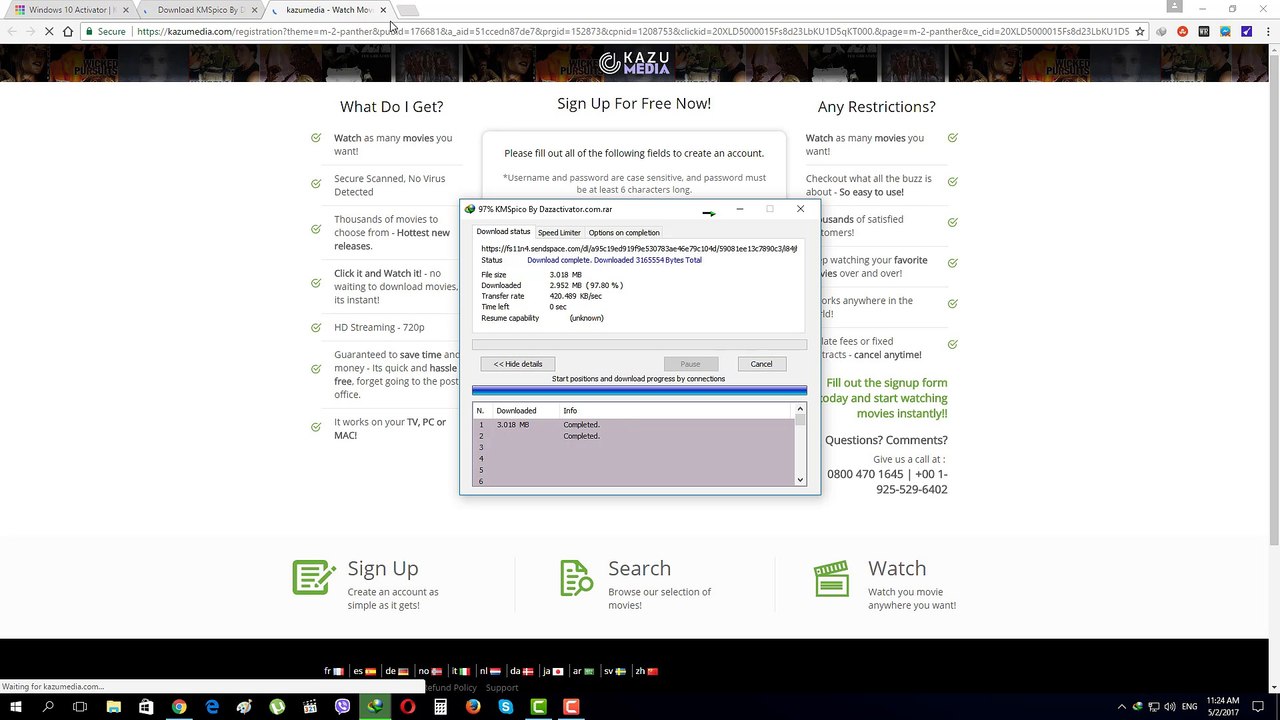
Task: Open Opera browser from the taskbar
Action: [408, 707]
